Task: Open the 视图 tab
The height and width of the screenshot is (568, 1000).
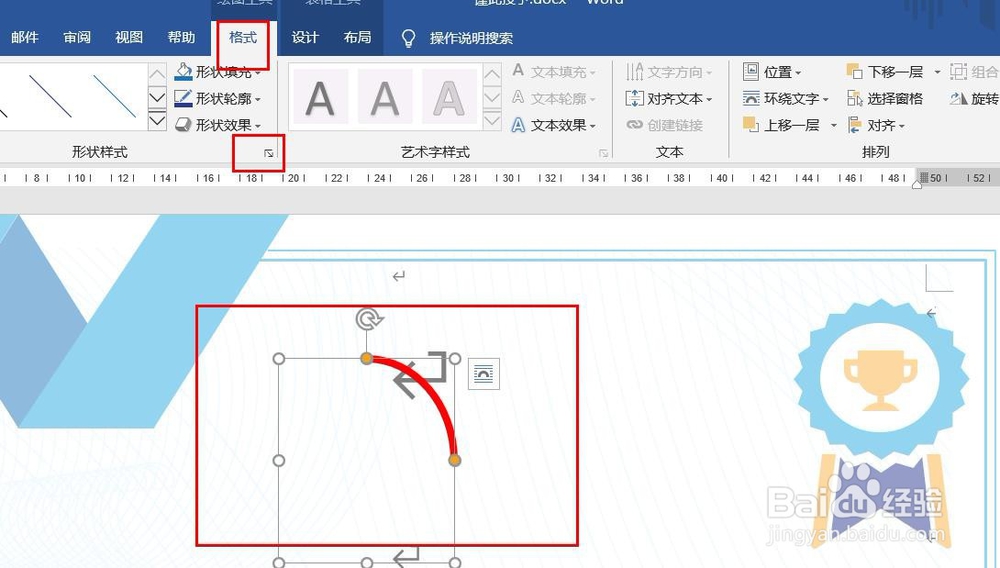Action: pyautogui.click(x=129, y=38)
